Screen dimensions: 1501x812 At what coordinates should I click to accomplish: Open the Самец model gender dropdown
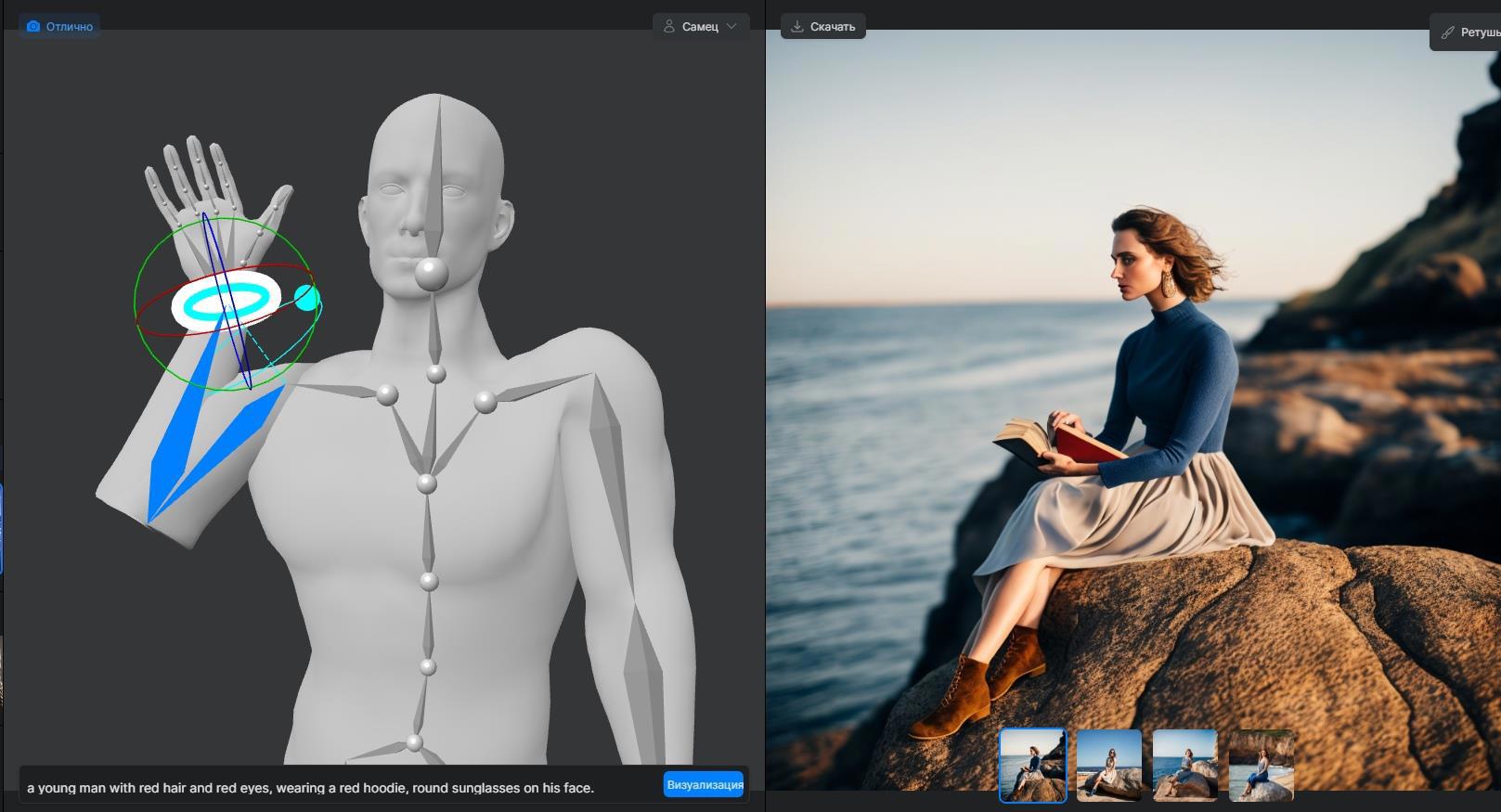tap(700, 27)
